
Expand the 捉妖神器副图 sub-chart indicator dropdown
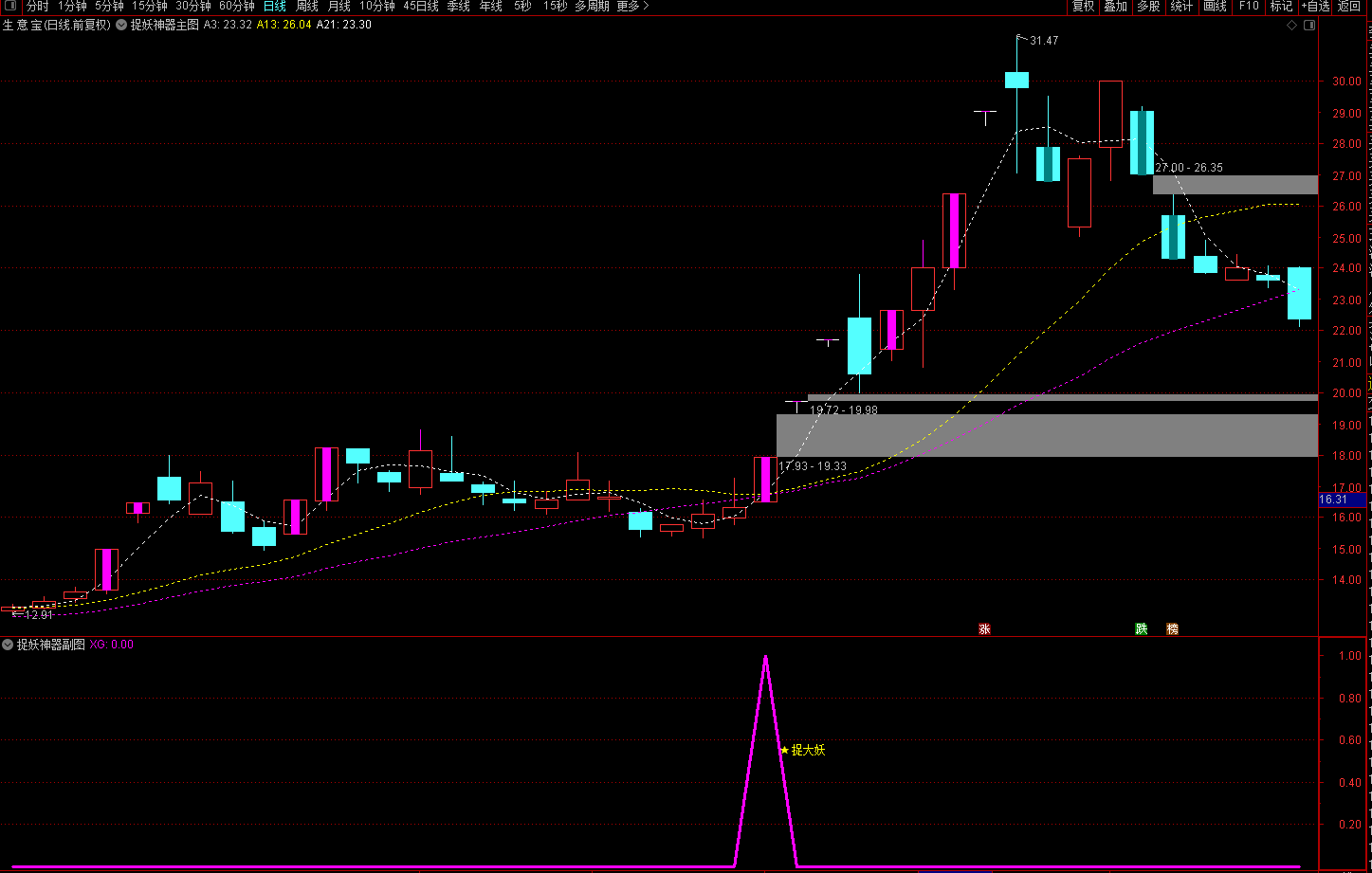pos(8,645)
